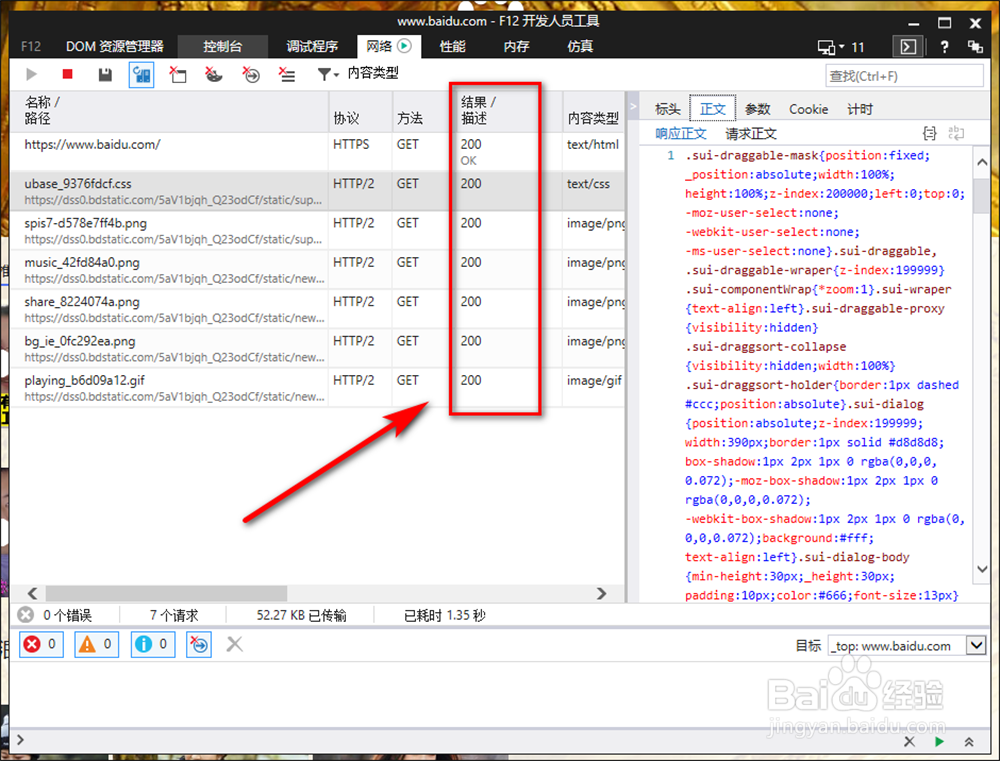
Task: Open the 标头 details tab
Action: (x=668, y=109)
